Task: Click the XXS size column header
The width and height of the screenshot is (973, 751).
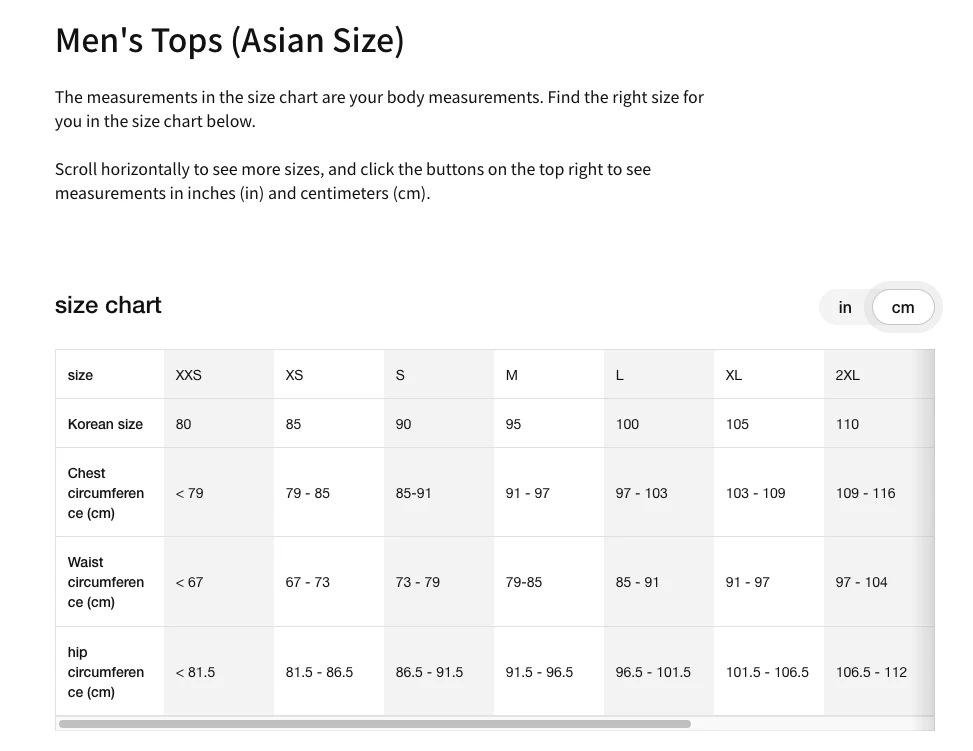Action: pyautogui.click(x=188, y=375)
